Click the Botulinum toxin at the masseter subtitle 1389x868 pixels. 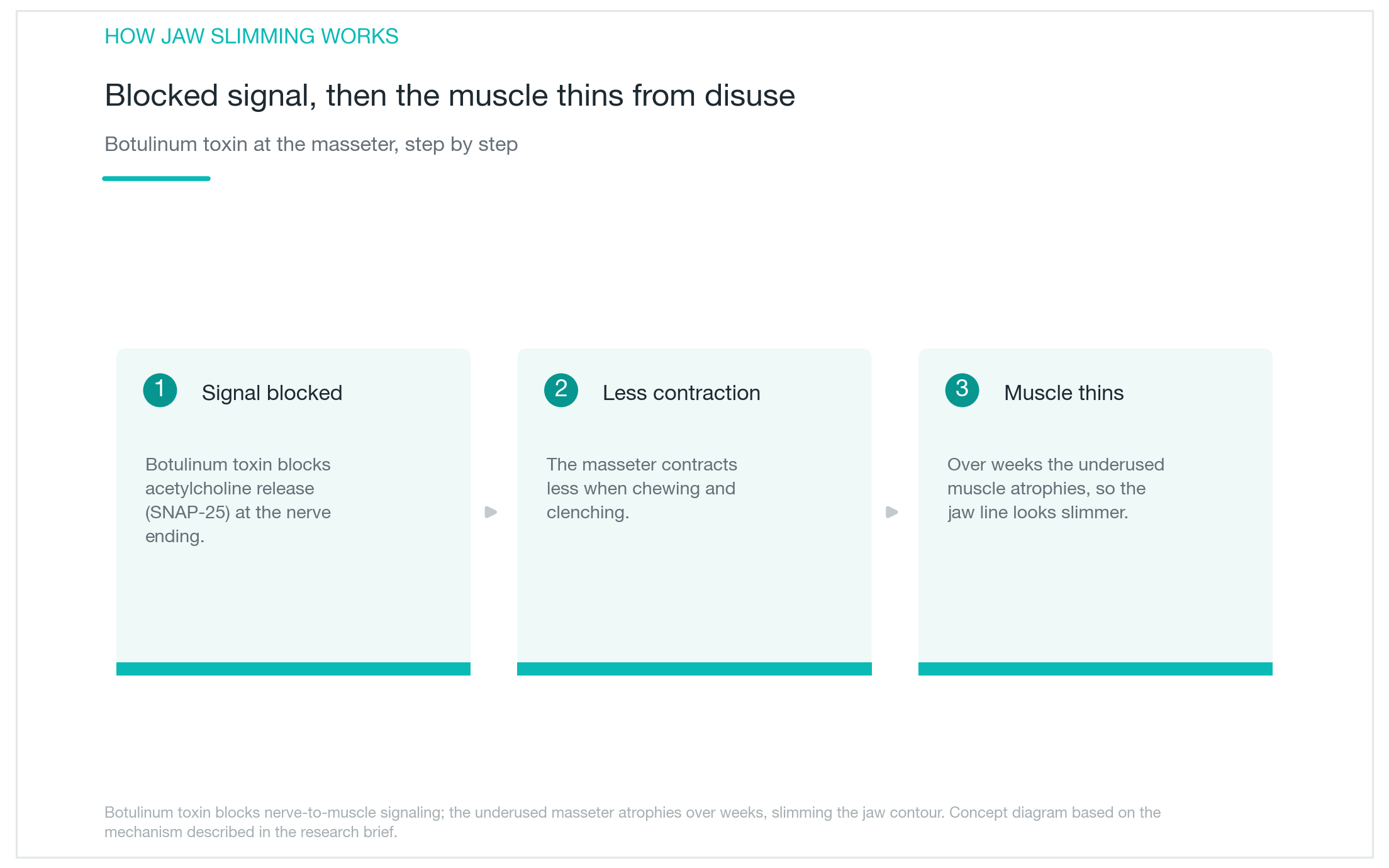[x=311, y=144]
